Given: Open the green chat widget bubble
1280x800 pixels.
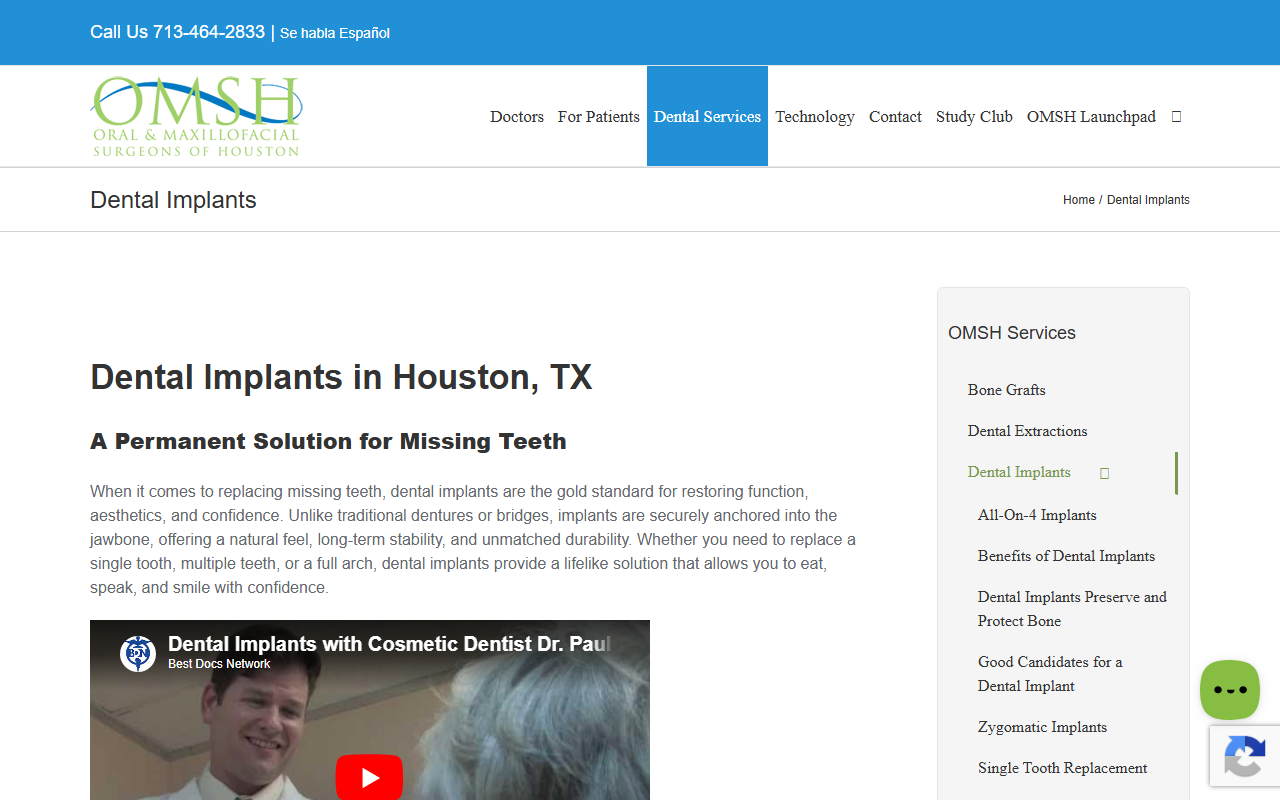Looking at the screenshot, I should (x=1230, y=690).
